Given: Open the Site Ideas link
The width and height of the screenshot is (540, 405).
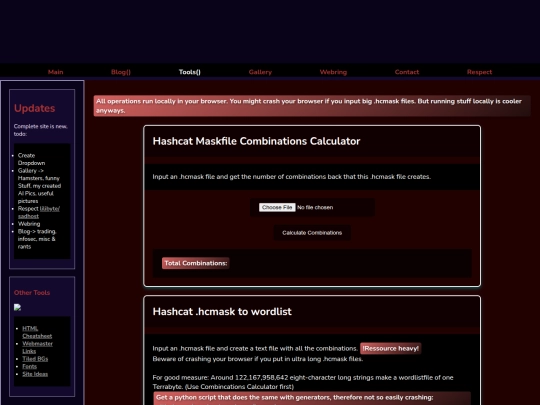Looking at the screenshot, I should pos(35,374).
